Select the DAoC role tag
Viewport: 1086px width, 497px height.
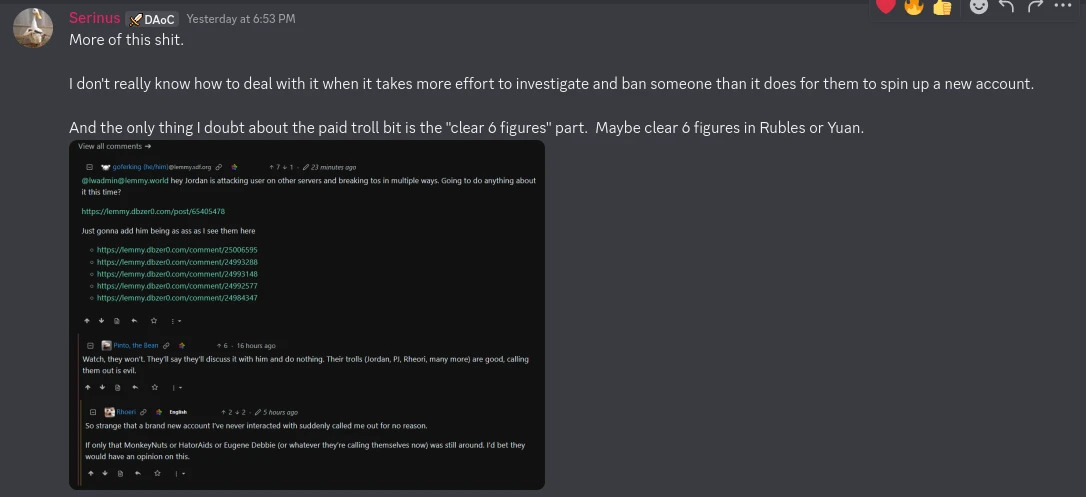click(x=152, y=19)
